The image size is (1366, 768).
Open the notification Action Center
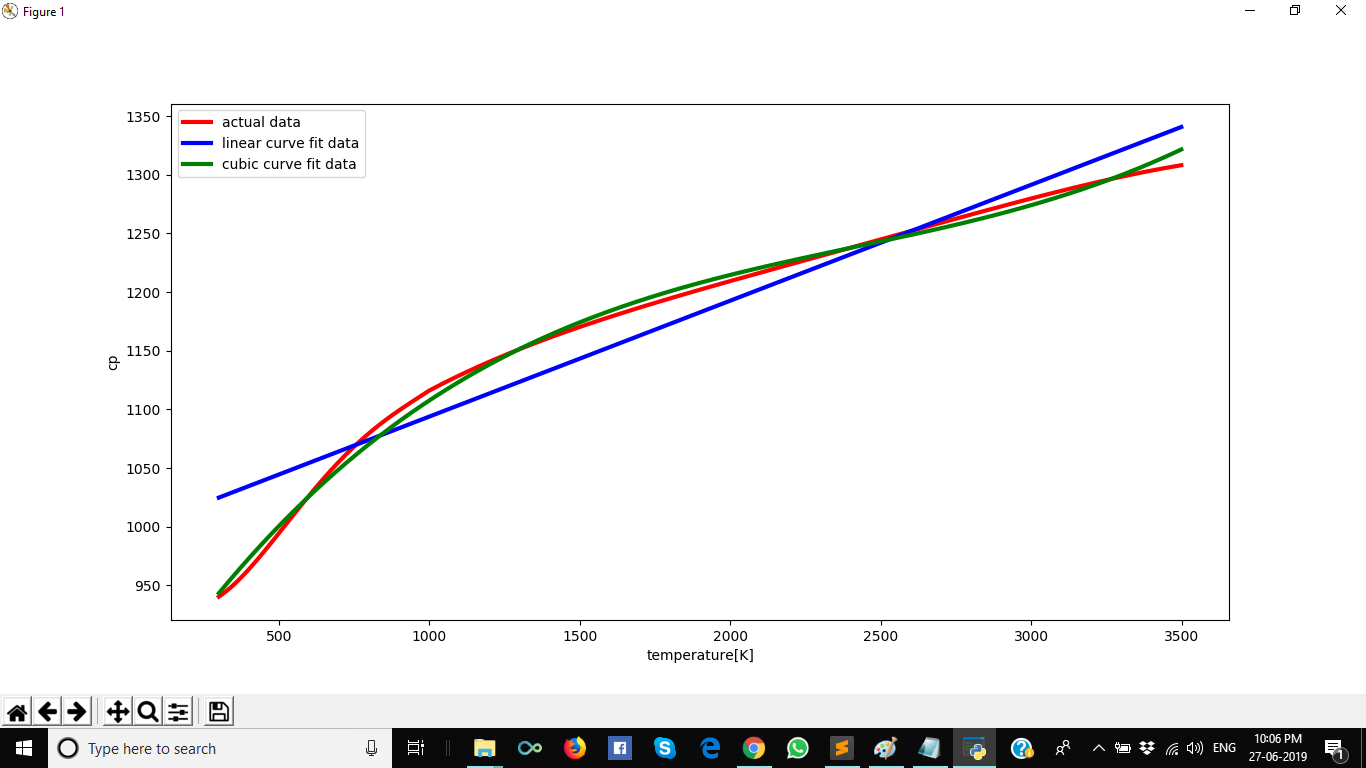(x=1333, y=748)
